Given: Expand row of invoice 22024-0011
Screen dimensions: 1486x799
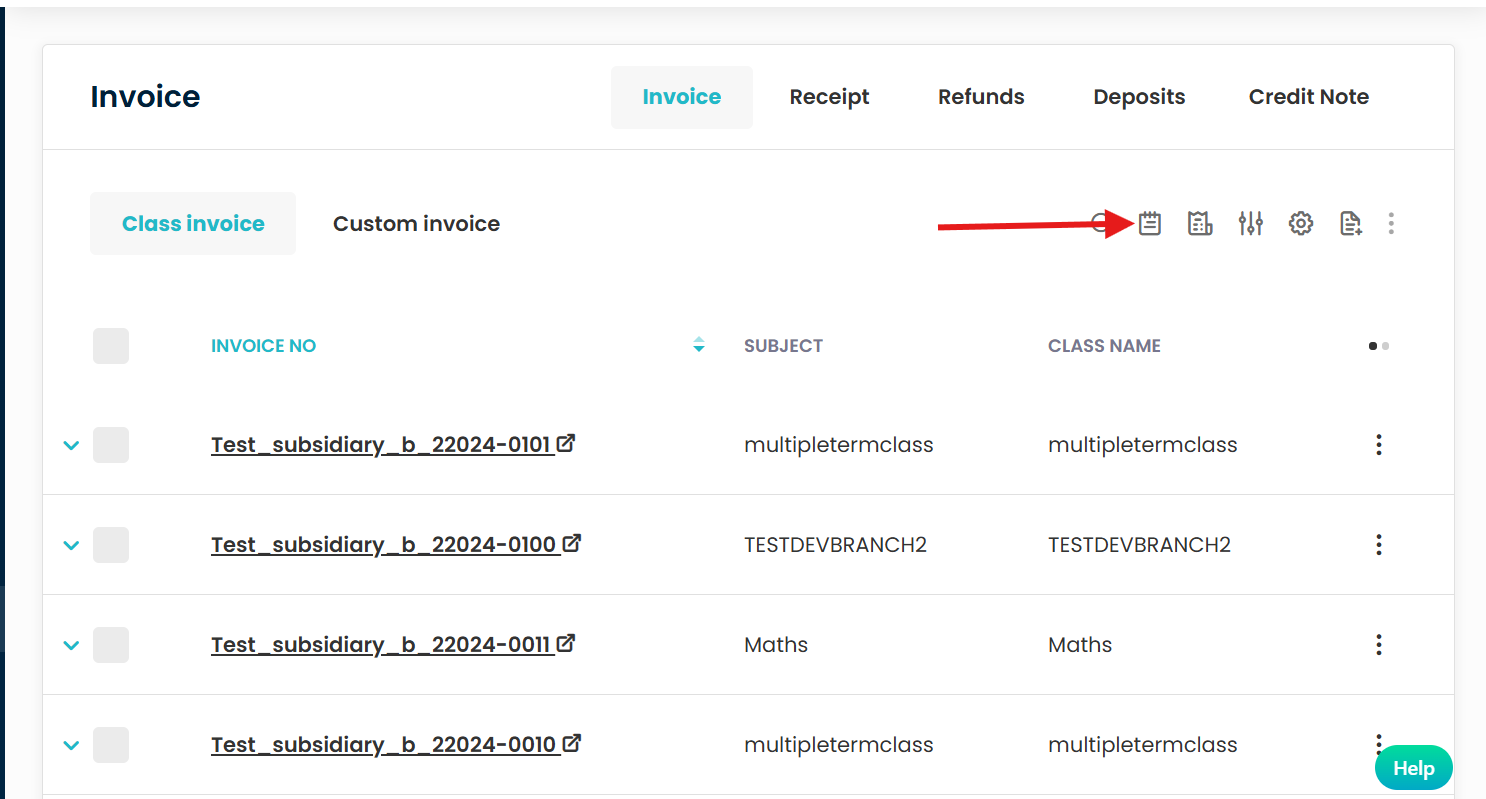Looking at the screenshot, I should point(71,645).
